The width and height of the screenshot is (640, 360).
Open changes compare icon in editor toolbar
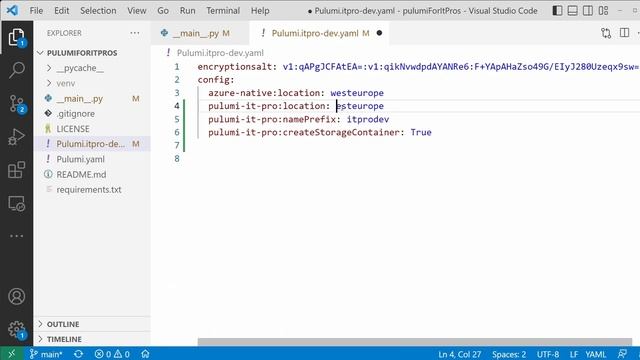(606, 33)
